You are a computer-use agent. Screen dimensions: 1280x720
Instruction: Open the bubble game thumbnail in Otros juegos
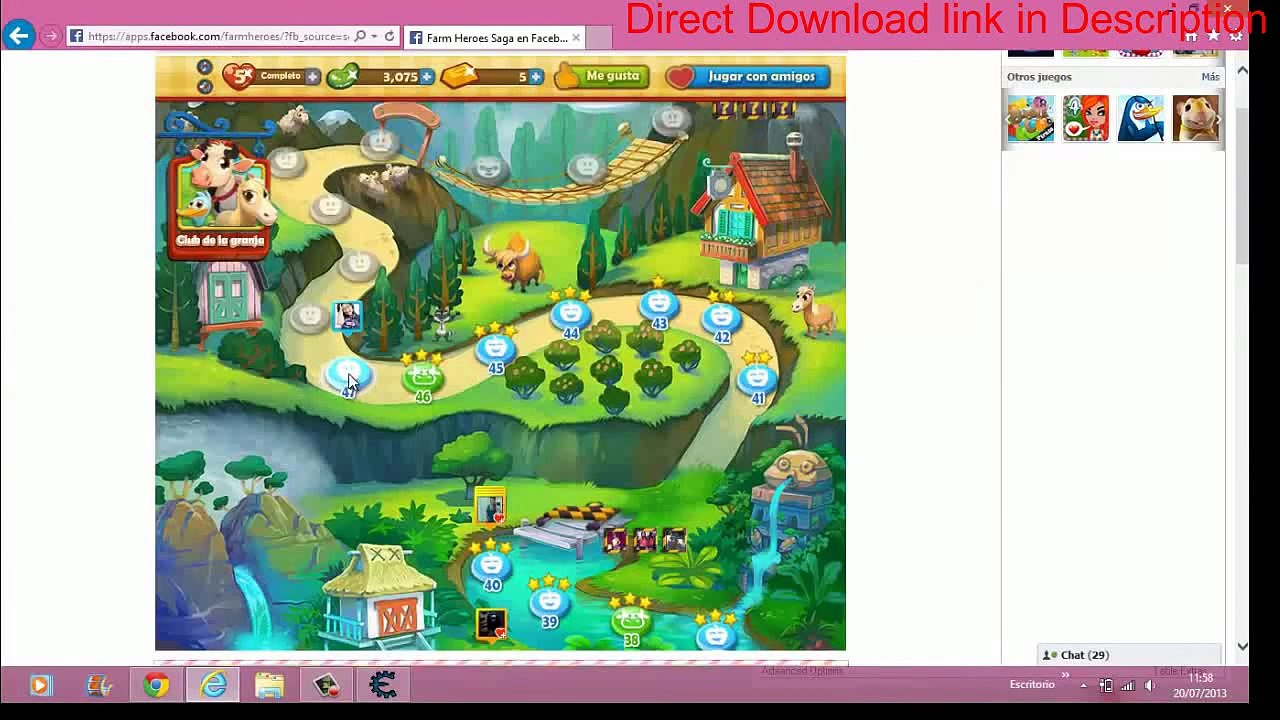coord(1031,118)
